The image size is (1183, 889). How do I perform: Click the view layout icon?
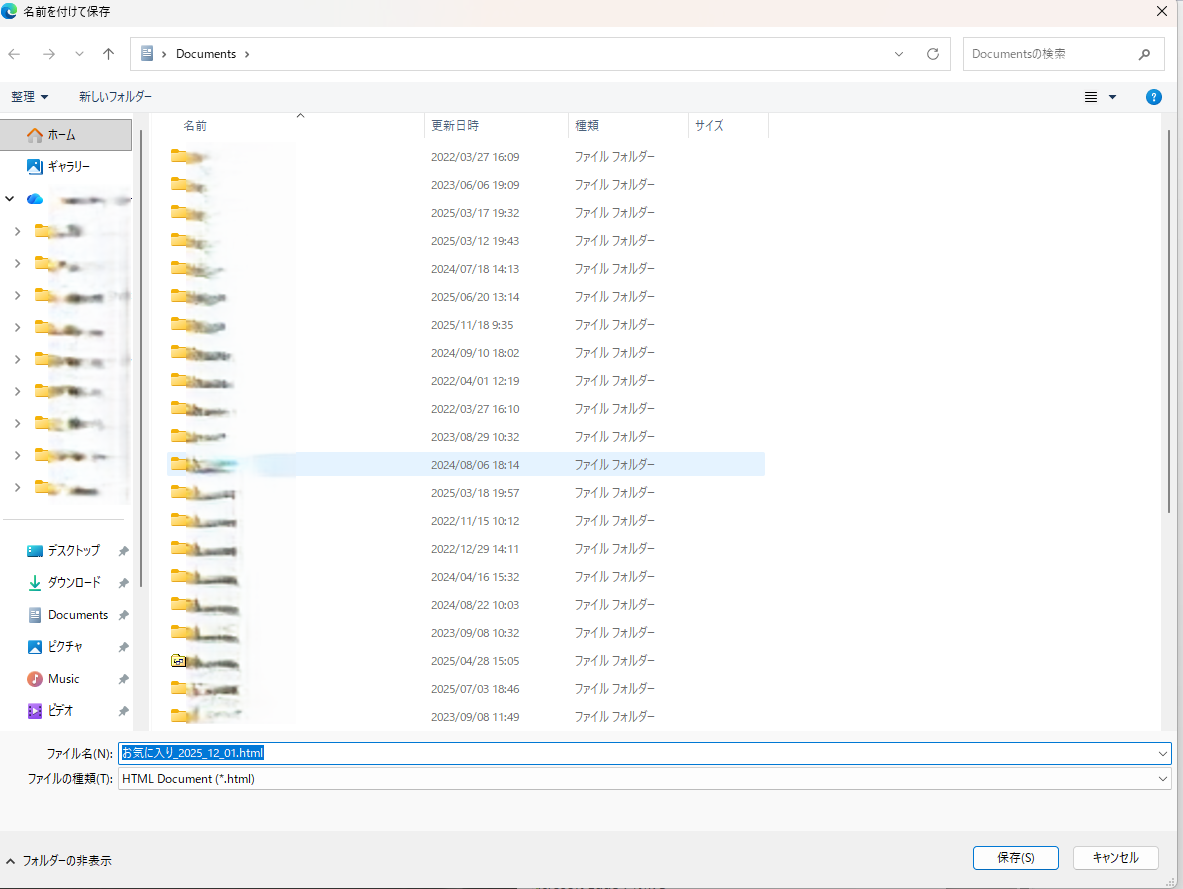pos(1091,97)
